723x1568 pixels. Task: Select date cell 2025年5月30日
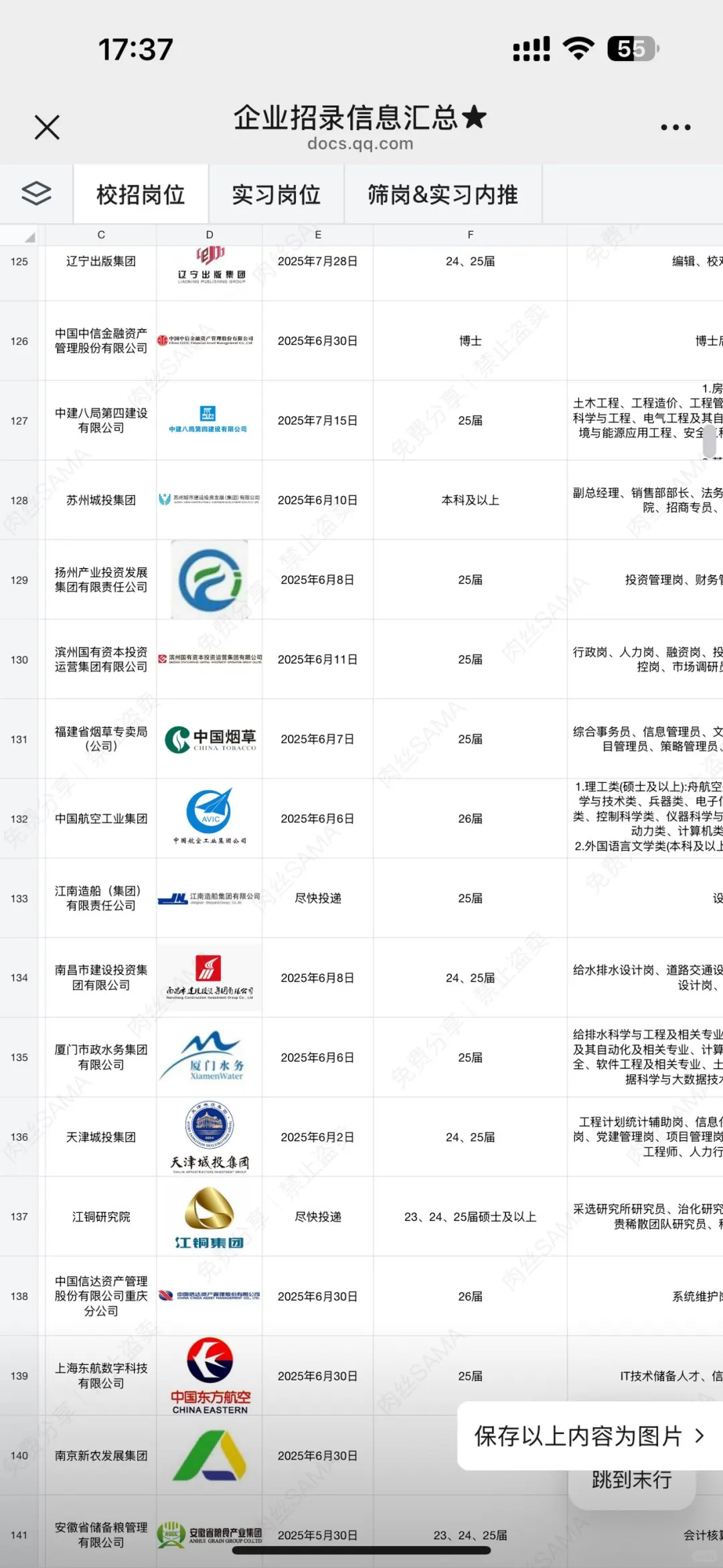point(318,1534)
